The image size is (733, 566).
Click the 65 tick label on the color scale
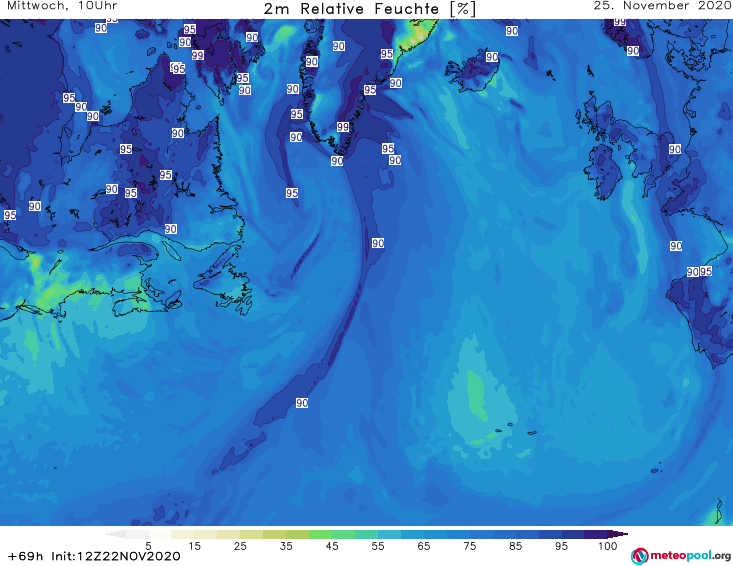click(424, 546)
